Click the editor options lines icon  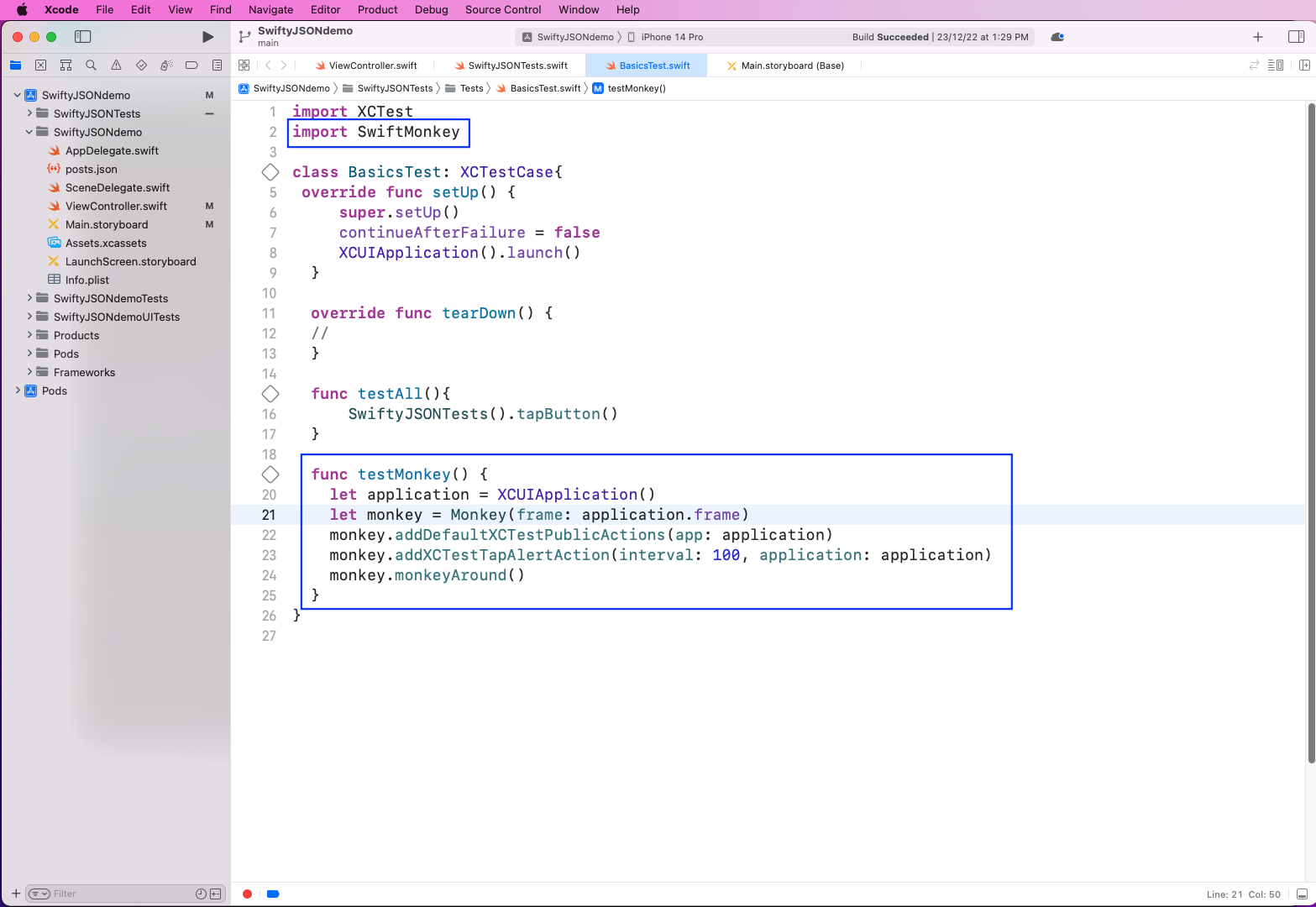1276,66
